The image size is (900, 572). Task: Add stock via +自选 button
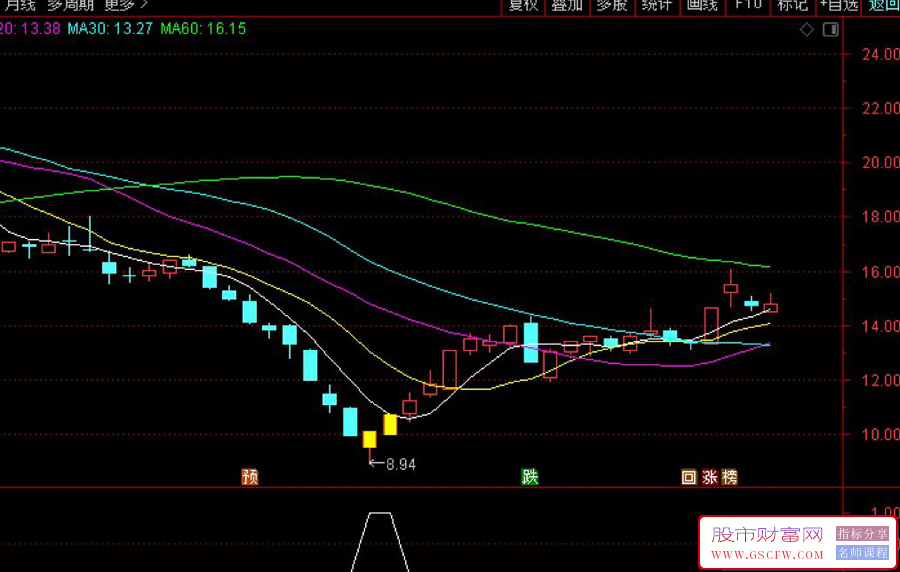(839, 5)
